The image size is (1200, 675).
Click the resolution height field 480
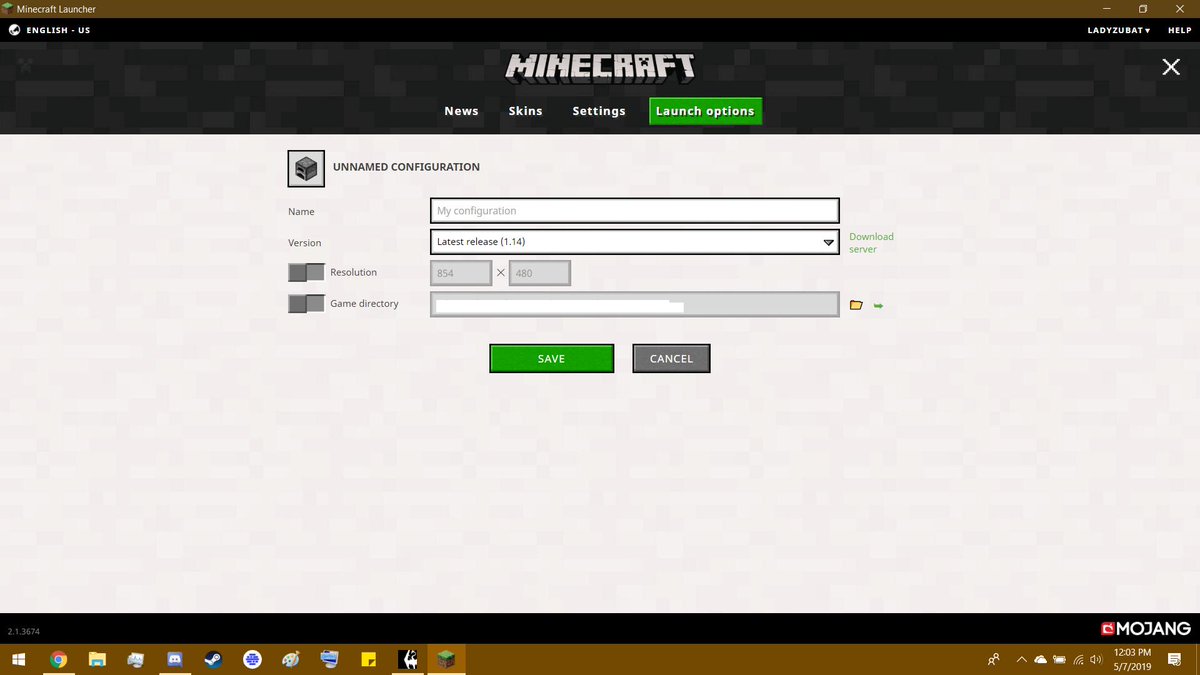coord(540,273)
